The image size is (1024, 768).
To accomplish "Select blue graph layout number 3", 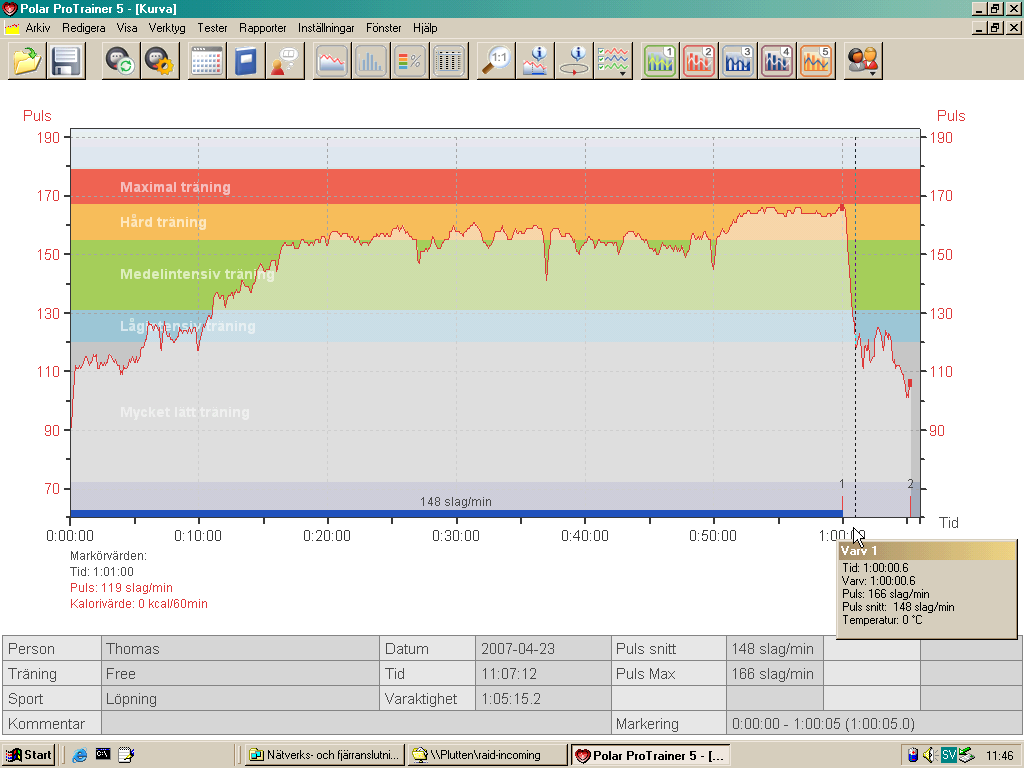I will [738, 61].
